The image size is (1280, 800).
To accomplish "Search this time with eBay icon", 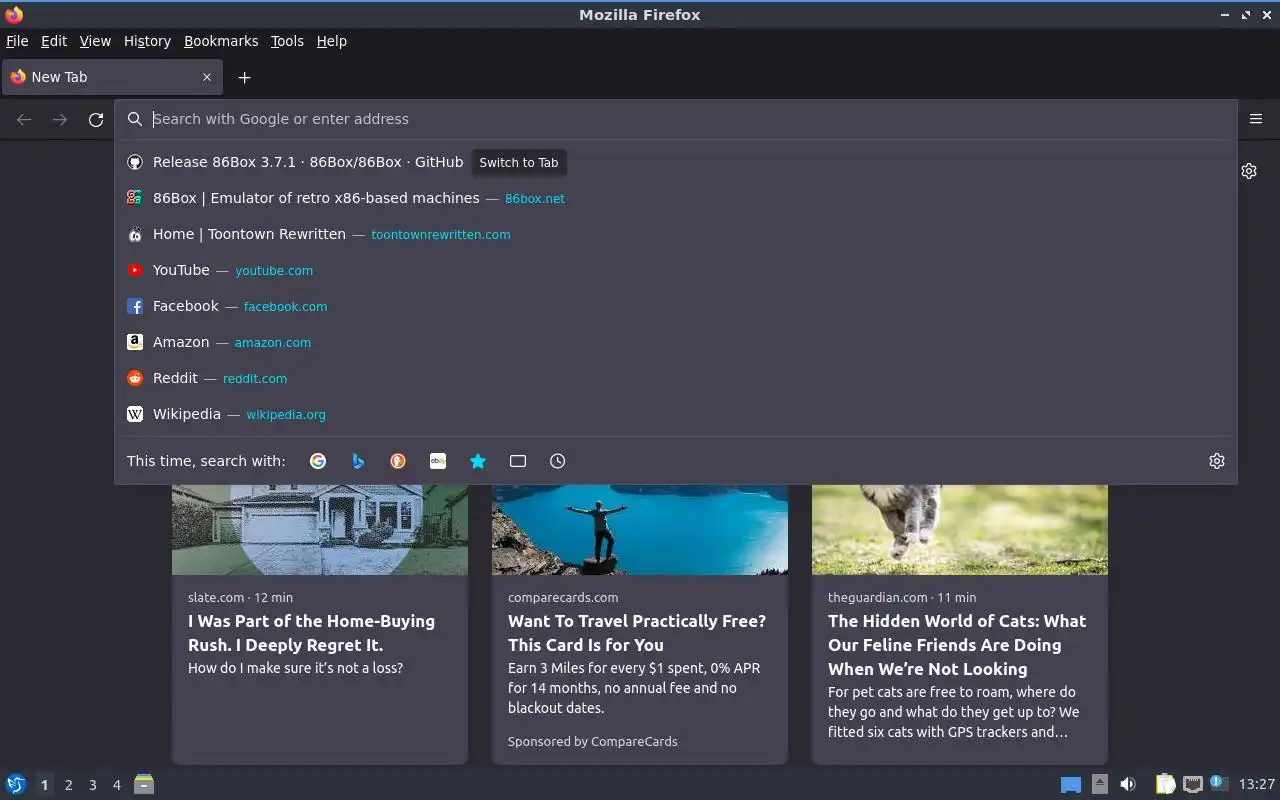I will point(438,461).
